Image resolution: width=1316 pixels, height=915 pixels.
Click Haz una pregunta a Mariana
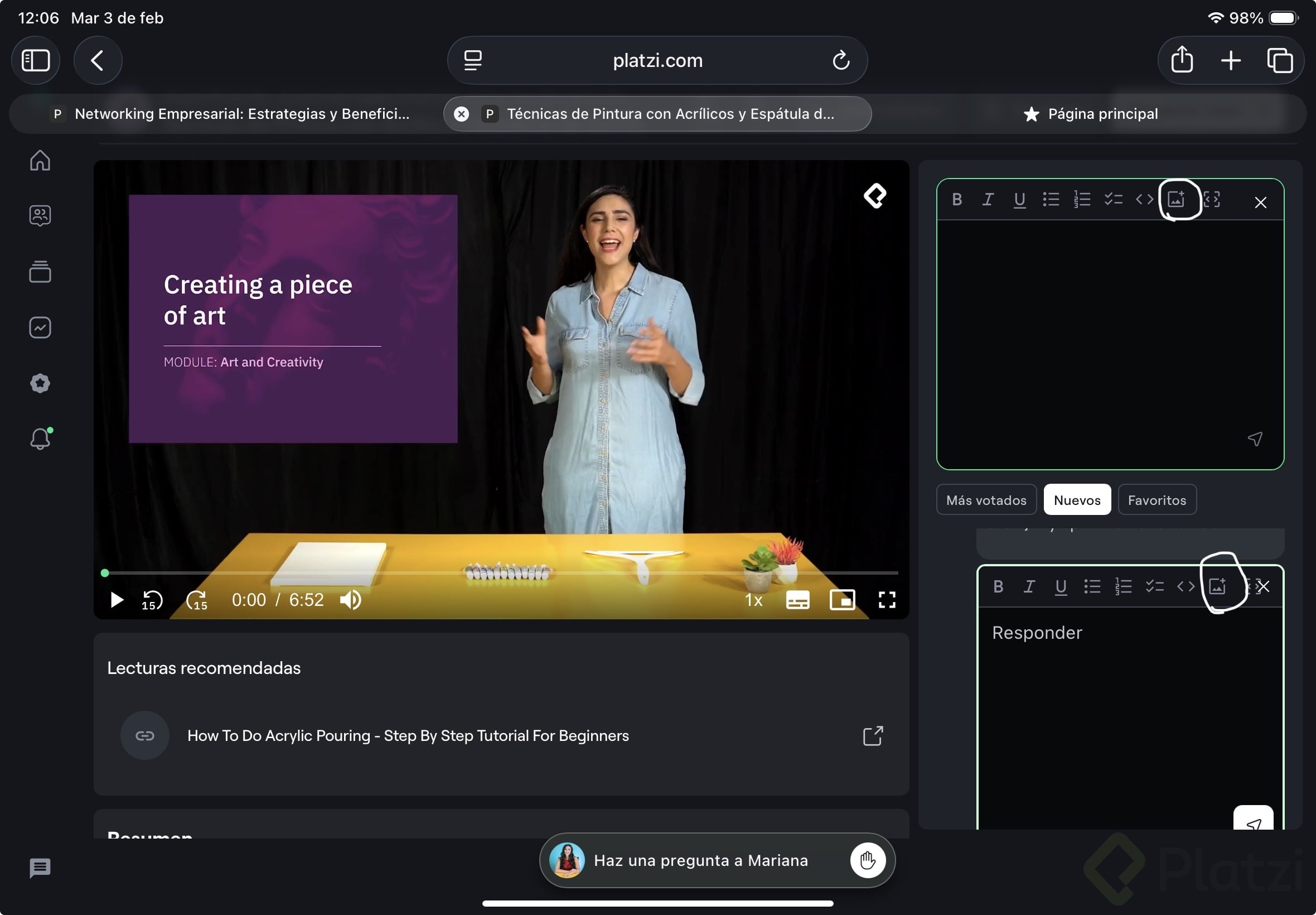tap(700, 860)
